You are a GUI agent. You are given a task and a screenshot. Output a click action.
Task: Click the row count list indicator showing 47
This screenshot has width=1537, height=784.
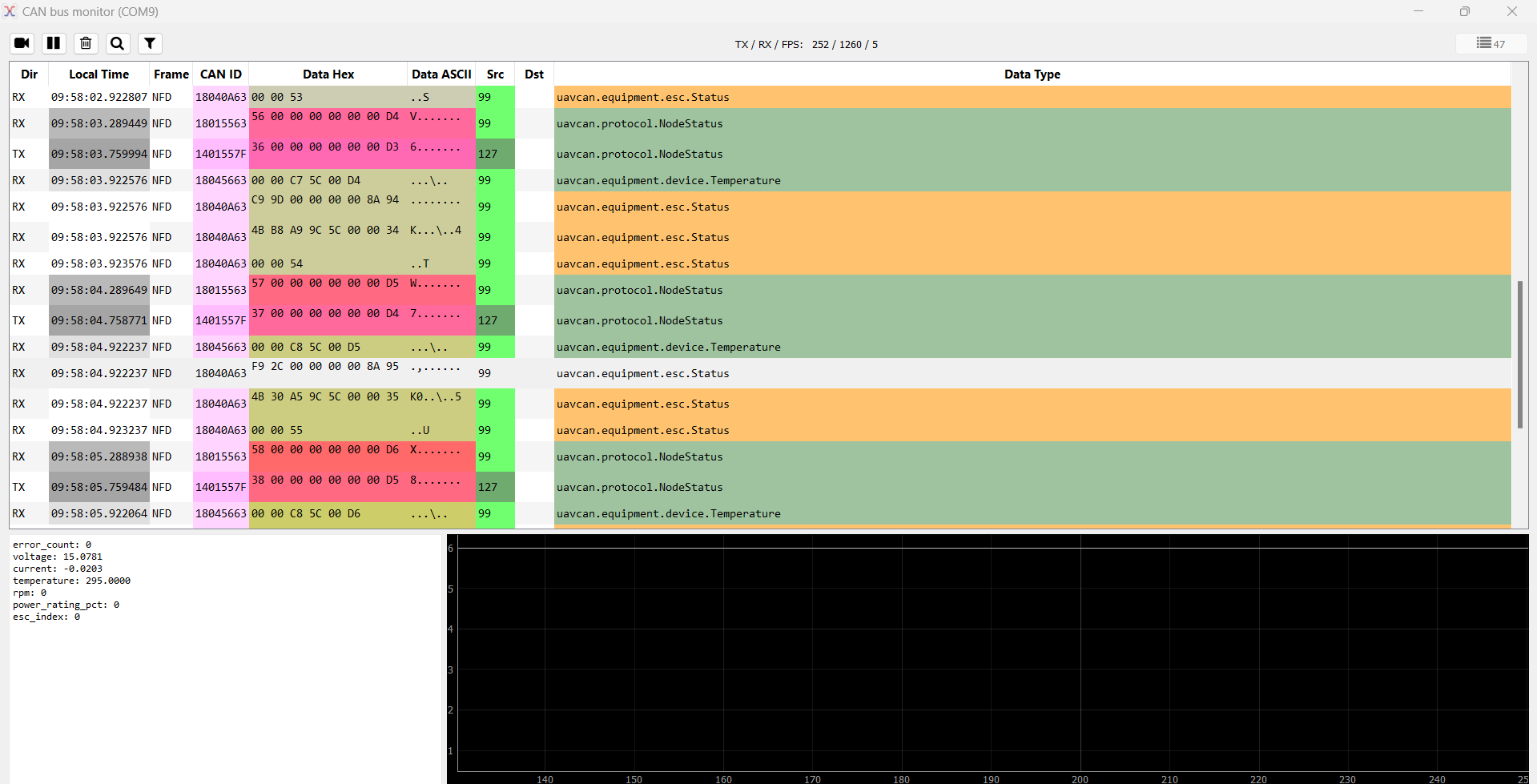pos(1491,44)
